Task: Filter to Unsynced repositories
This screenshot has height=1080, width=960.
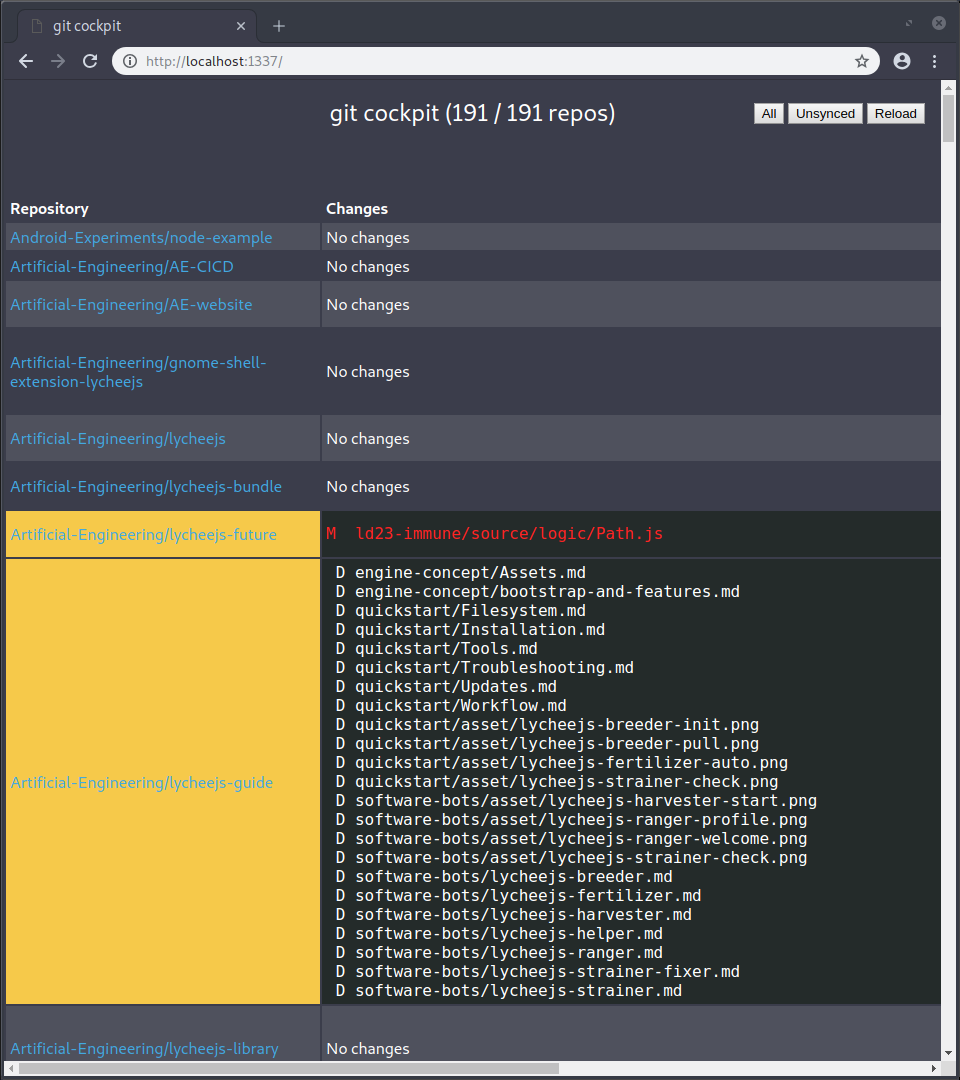Action: click(x=825, y=114)
